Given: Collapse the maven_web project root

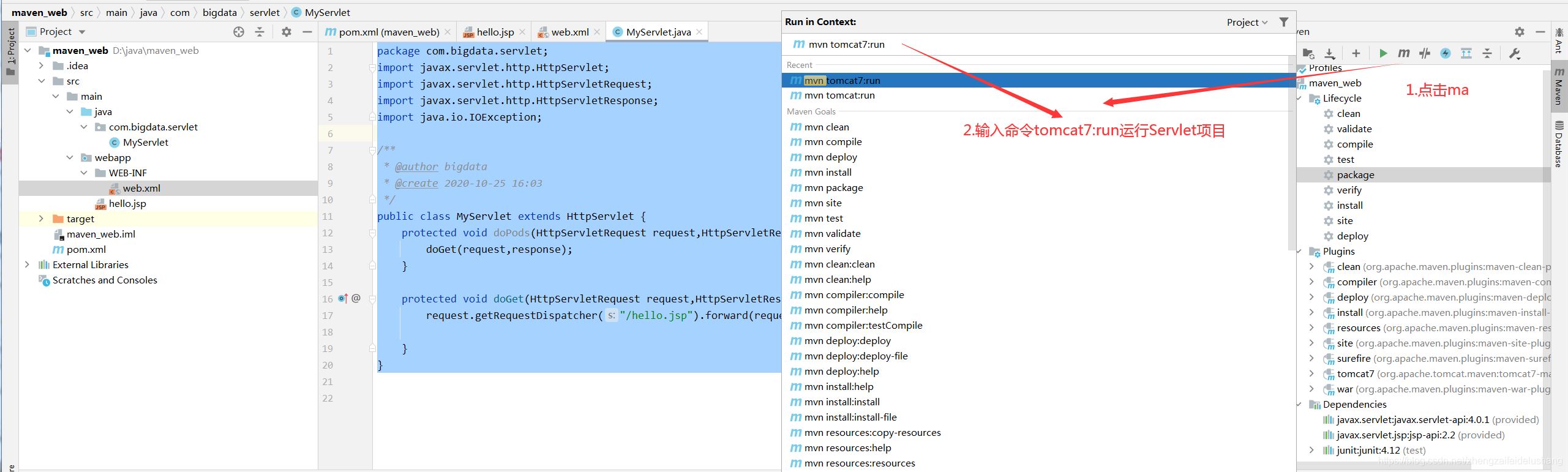Looking at the screenshot, I should click(x=28, y=50).
